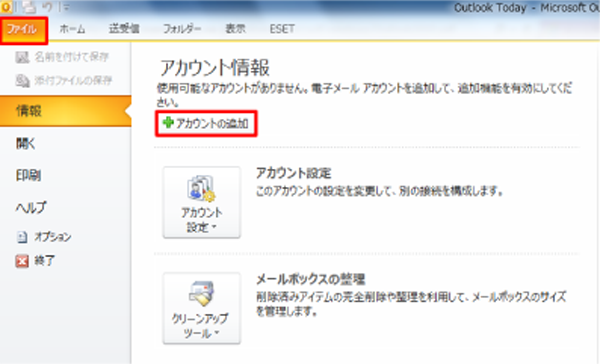Click the account settings person-gear icon

pos(201,188)
